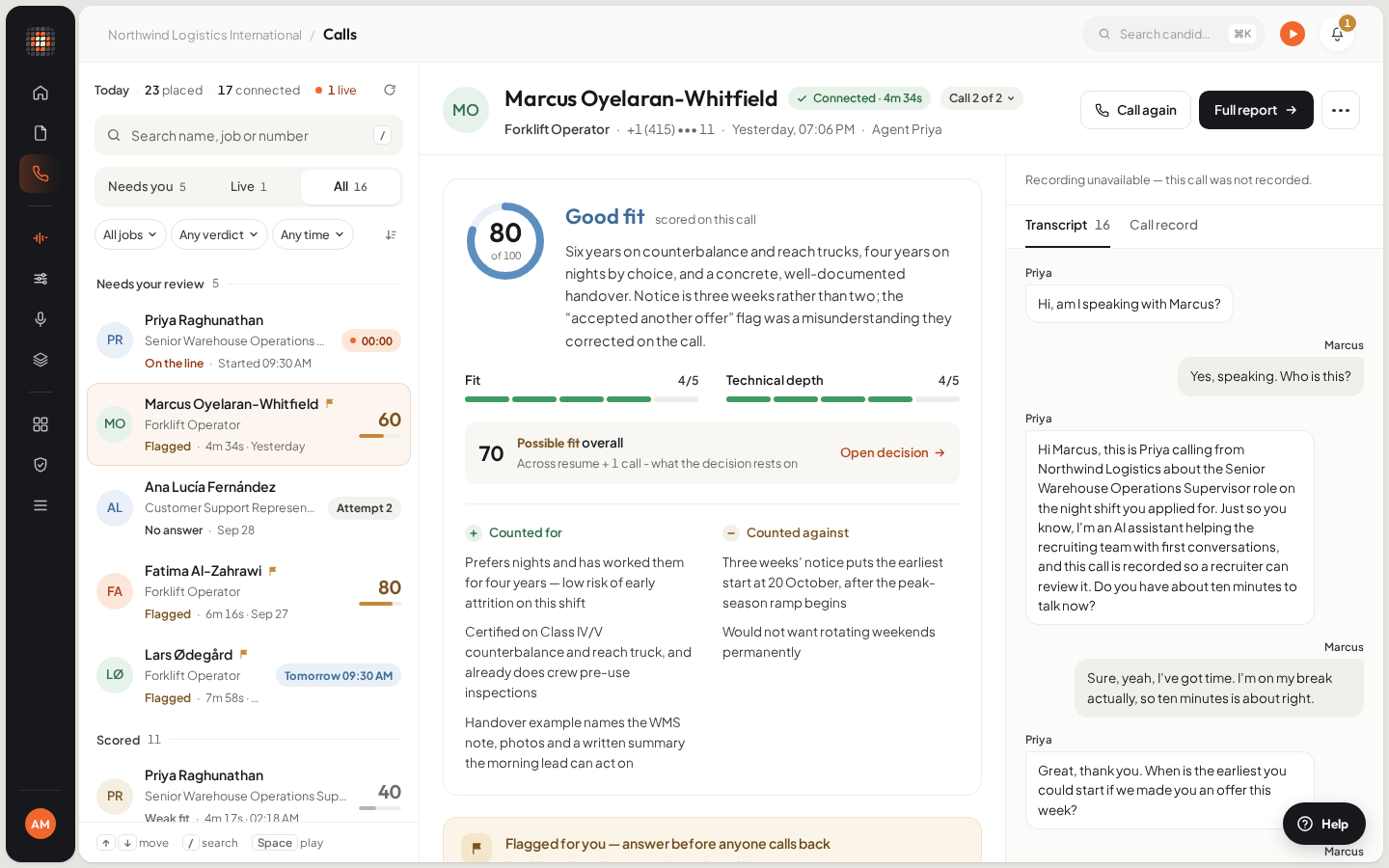This screenshot has width=1389, height=868.
Task: Open the Any verdict filter dropdown
Action: pos(219,234)
